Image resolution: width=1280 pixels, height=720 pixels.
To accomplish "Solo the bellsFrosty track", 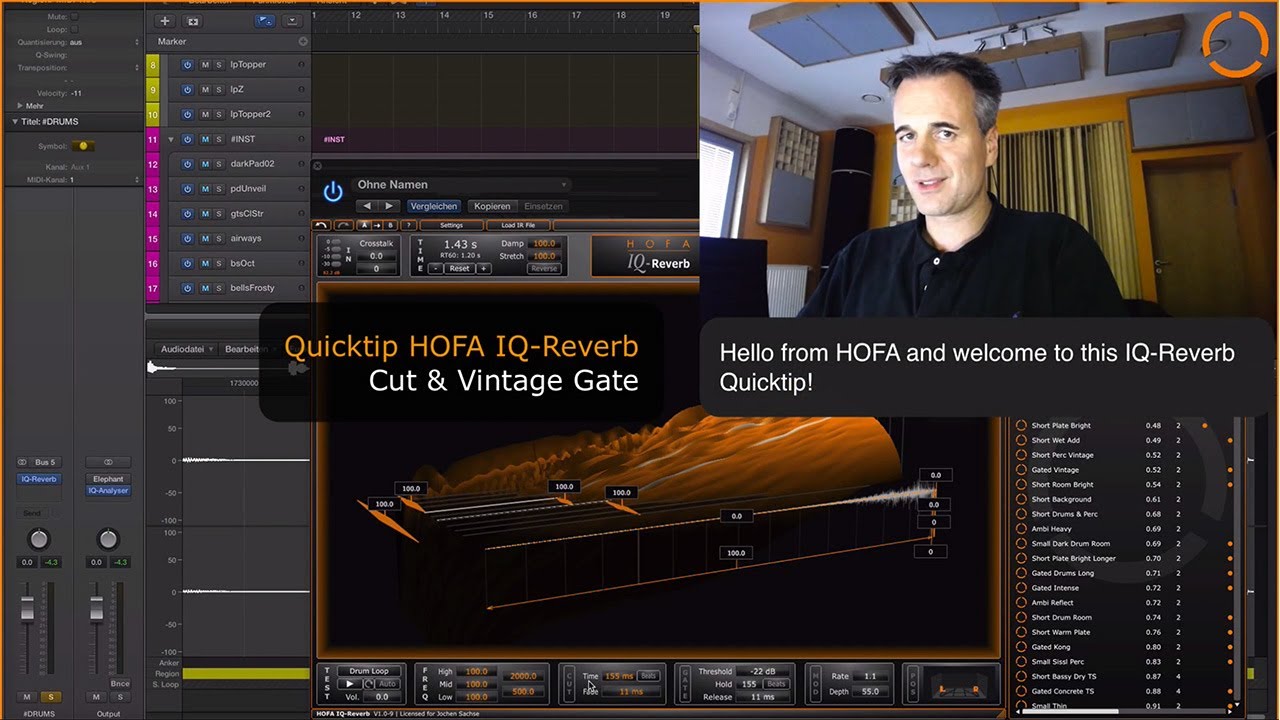I will 219,288.
